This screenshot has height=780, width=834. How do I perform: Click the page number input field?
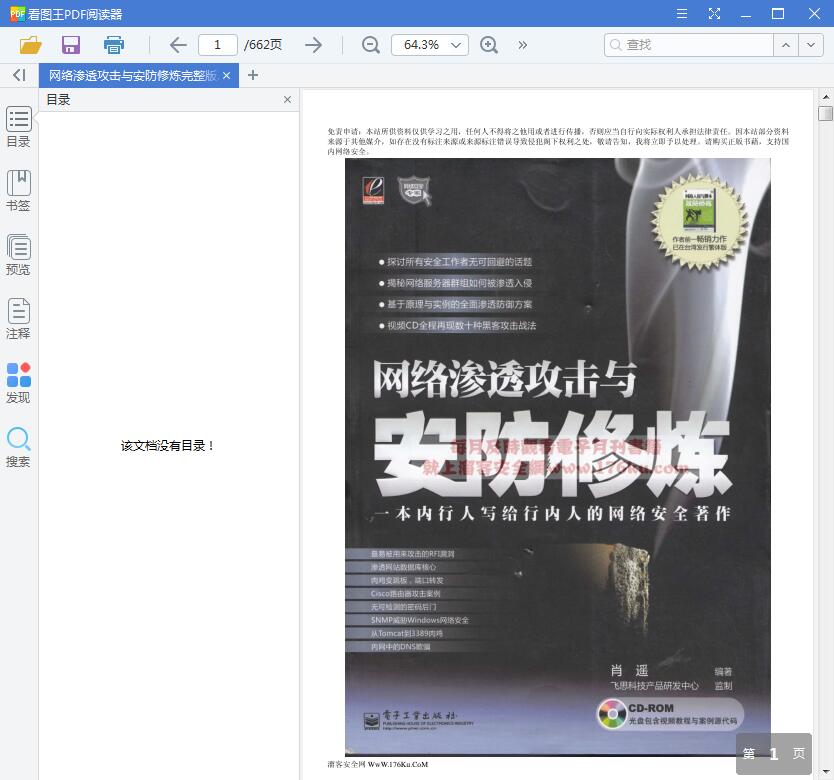tap(221, 45)
